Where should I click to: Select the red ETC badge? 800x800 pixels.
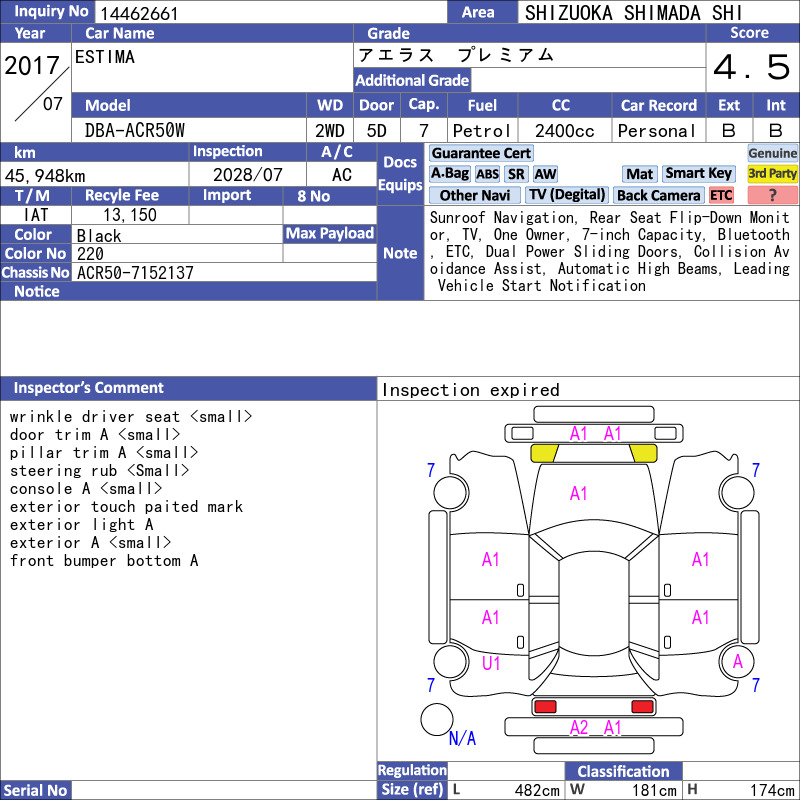(721, 195)
